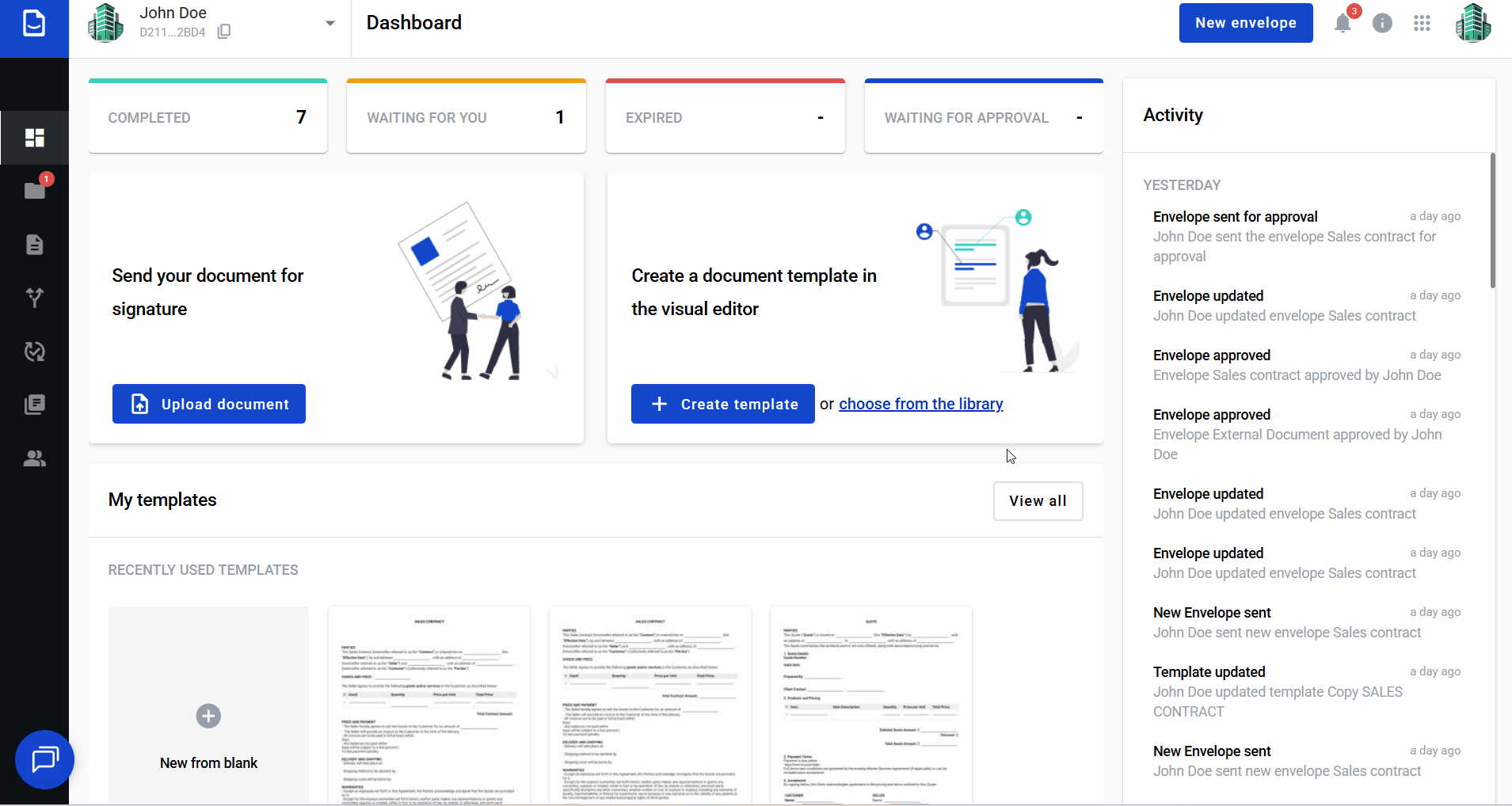This screenshot has height=806, width=1512.
Task: Open the mailbox folder icon with badge
Action: click(x=34, y=191)
